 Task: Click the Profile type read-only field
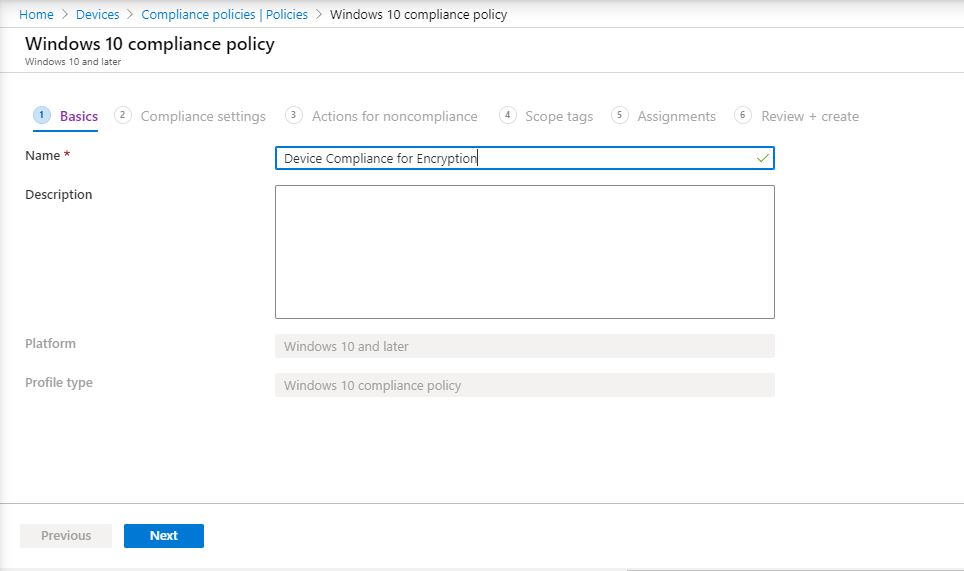(x=524, y=385)
